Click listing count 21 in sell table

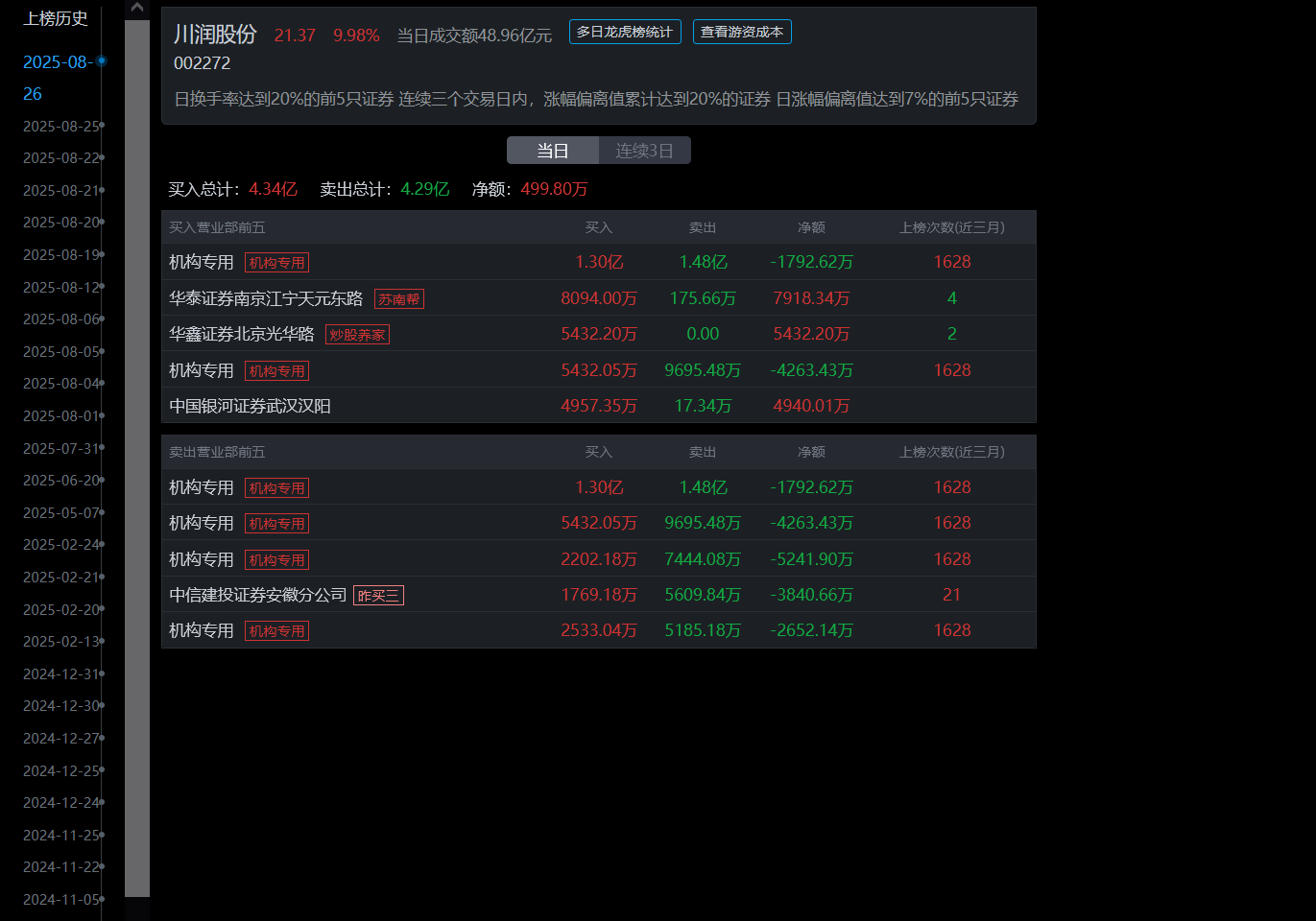[x=951, y=595]
